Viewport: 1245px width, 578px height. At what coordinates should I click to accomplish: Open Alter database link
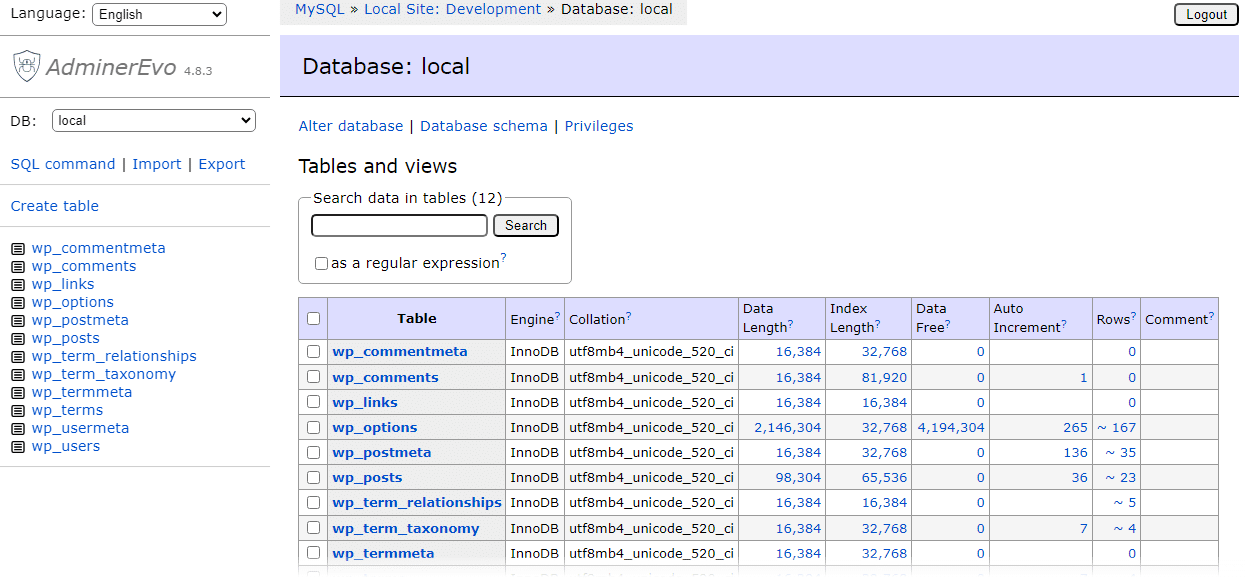(351, 126)
